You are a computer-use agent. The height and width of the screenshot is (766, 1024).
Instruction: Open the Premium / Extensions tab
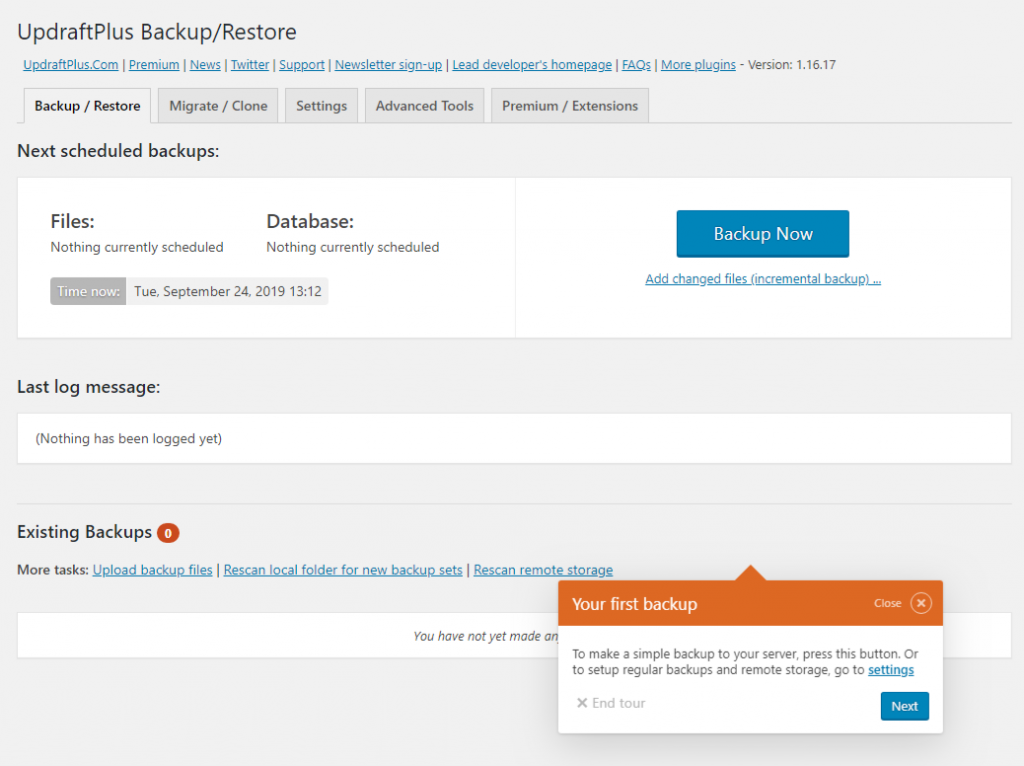point(569,106)
